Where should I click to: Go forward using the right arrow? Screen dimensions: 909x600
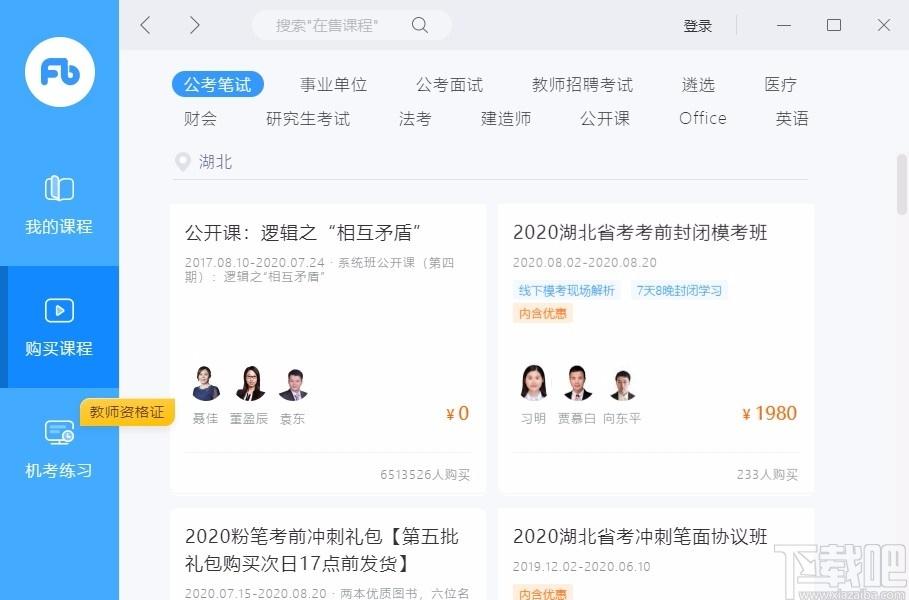coord(194,25)
